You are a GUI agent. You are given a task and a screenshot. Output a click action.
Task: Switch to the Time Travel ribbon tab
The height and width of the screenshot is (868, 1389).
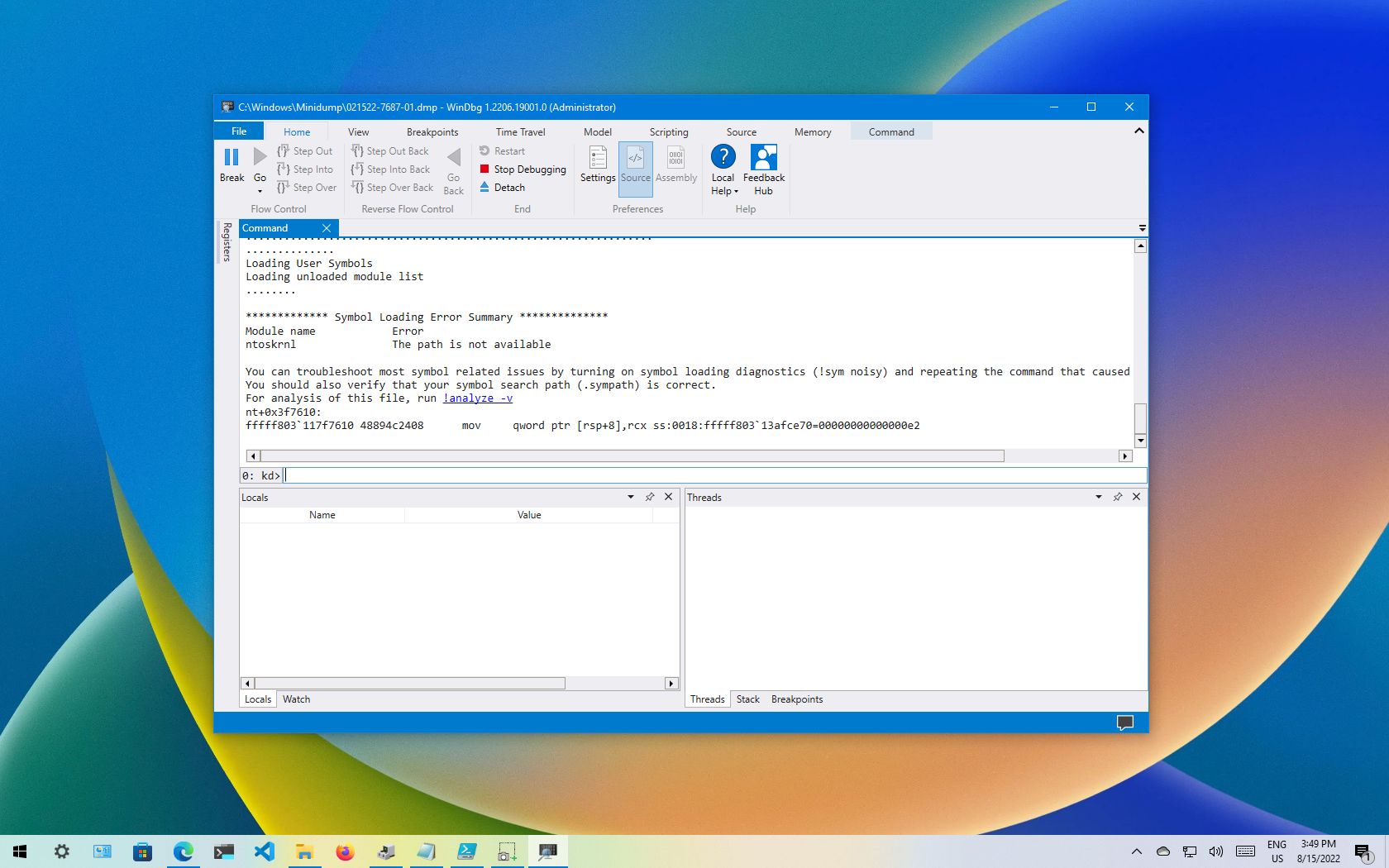[520, 132]
